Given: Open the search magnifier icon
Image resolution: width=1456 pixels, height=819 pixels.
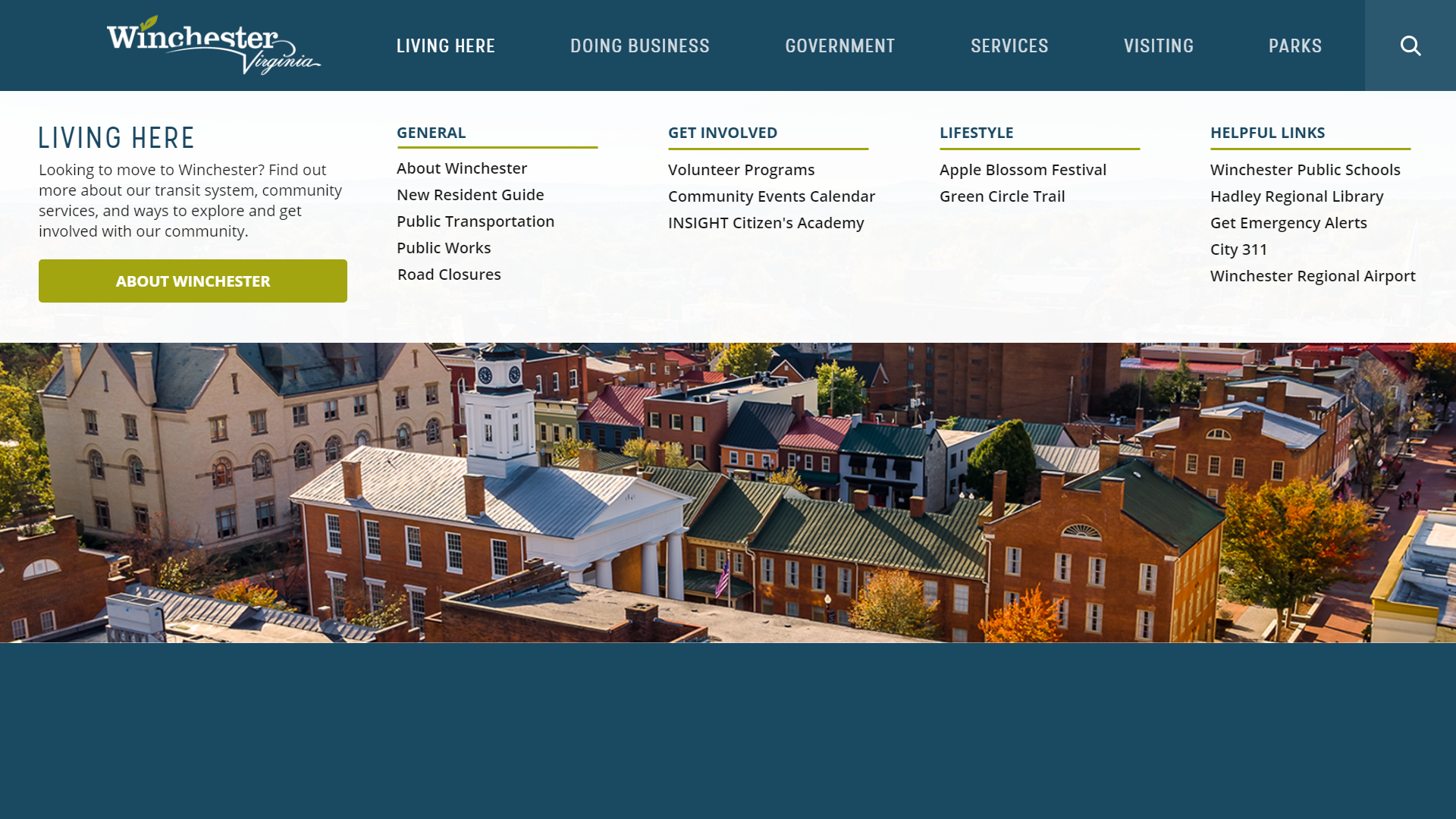Looking at the screenshot, I should pos(1410,45).
